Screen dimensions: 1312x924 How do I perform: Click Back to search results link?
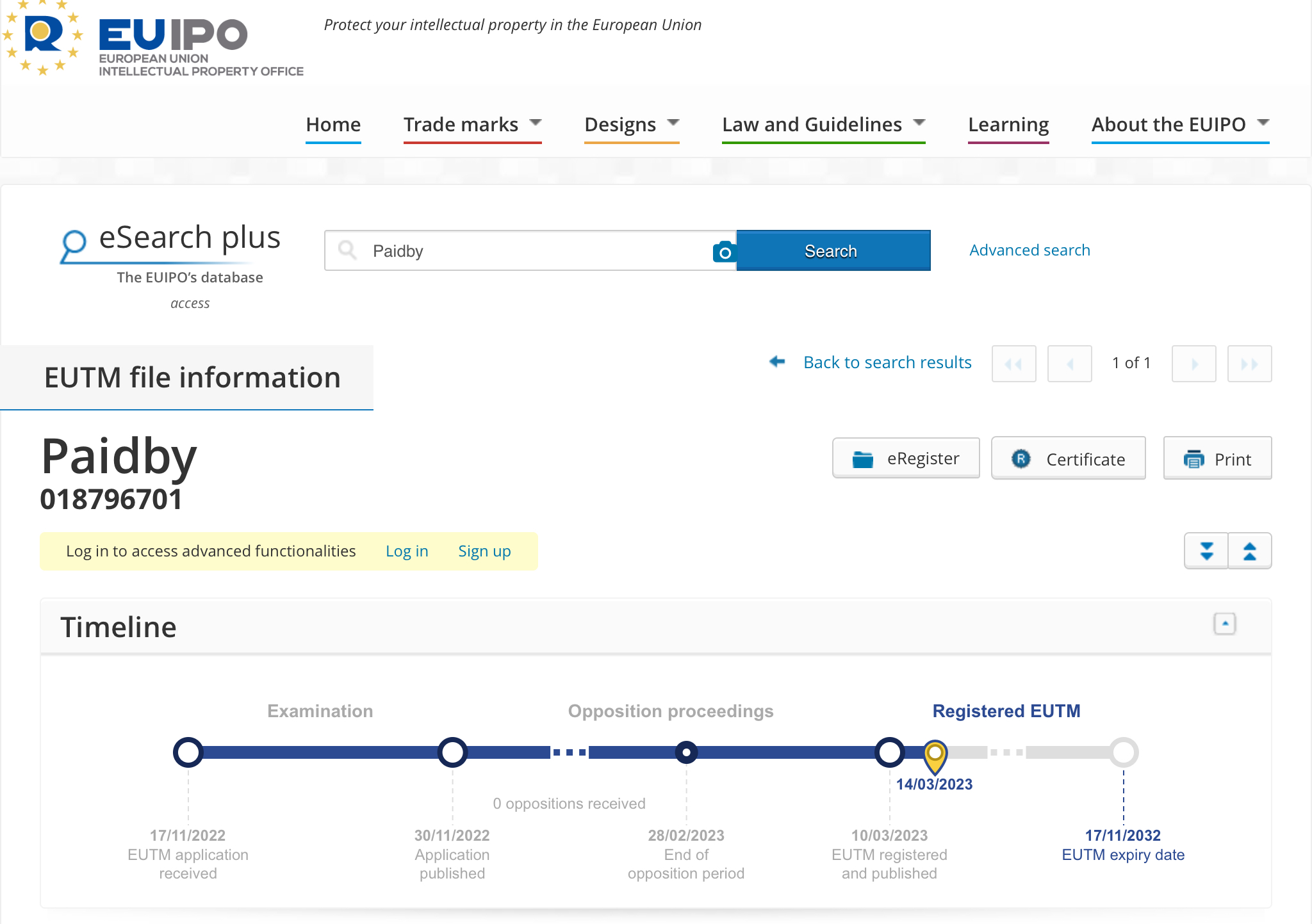click(887, 362)
